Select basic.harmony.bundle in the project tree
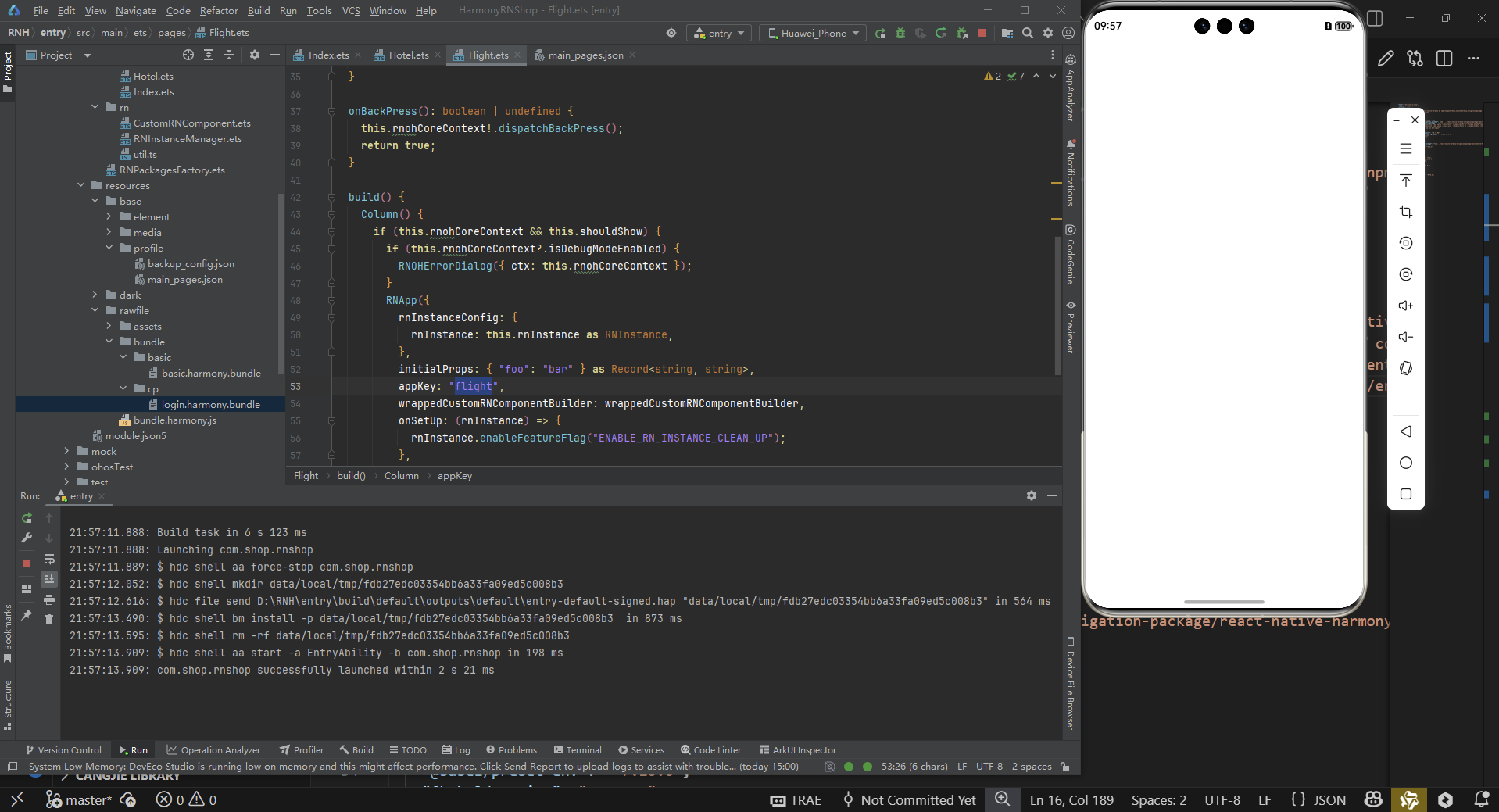Image resolution: width=1499 pixels, height=812 pixels. click(x=211, y=373)
